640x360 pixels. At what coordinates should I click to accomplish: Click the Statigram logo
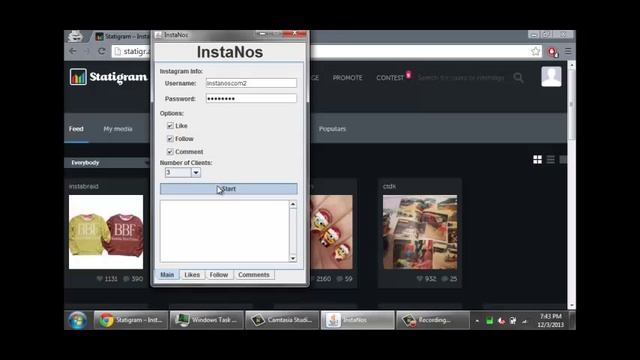[109, 77]
